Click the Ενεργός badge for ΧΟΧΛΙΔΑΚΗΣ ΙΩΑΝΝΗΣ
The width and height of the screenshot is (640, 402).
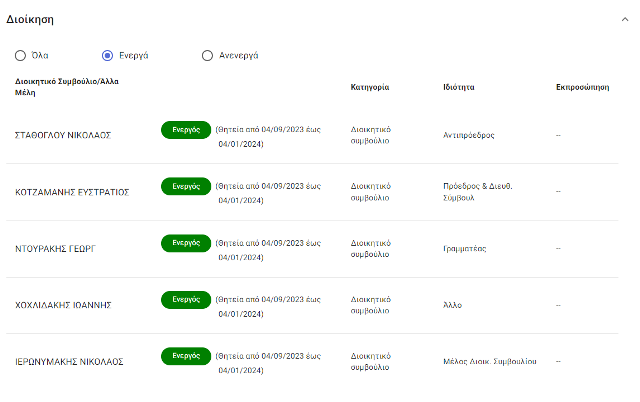[x=186, y=299]
